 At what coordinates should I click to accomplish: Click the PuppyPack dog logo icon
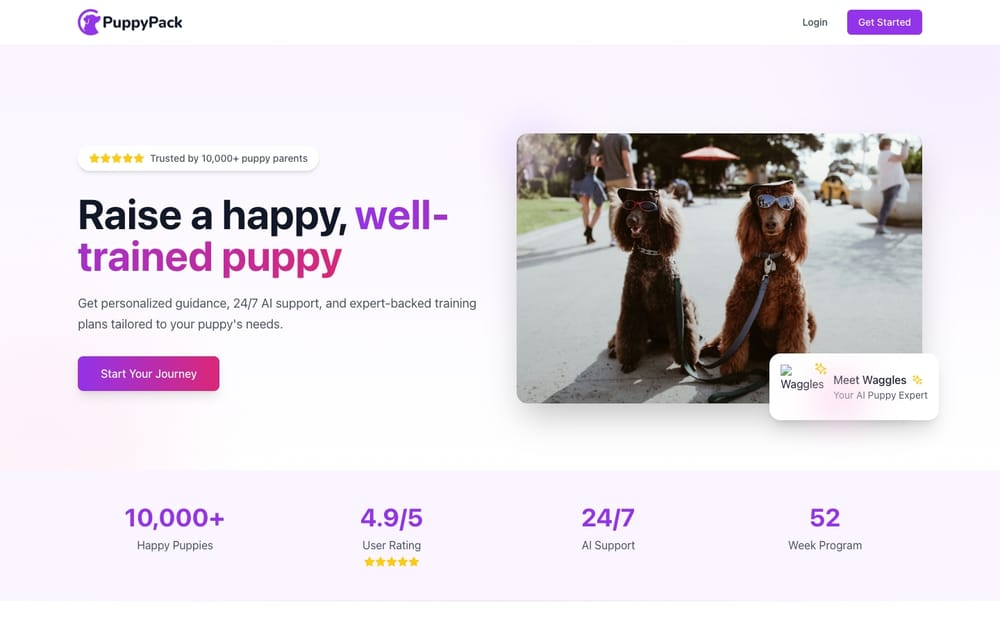pyautogui.click(x=89, y=22)
